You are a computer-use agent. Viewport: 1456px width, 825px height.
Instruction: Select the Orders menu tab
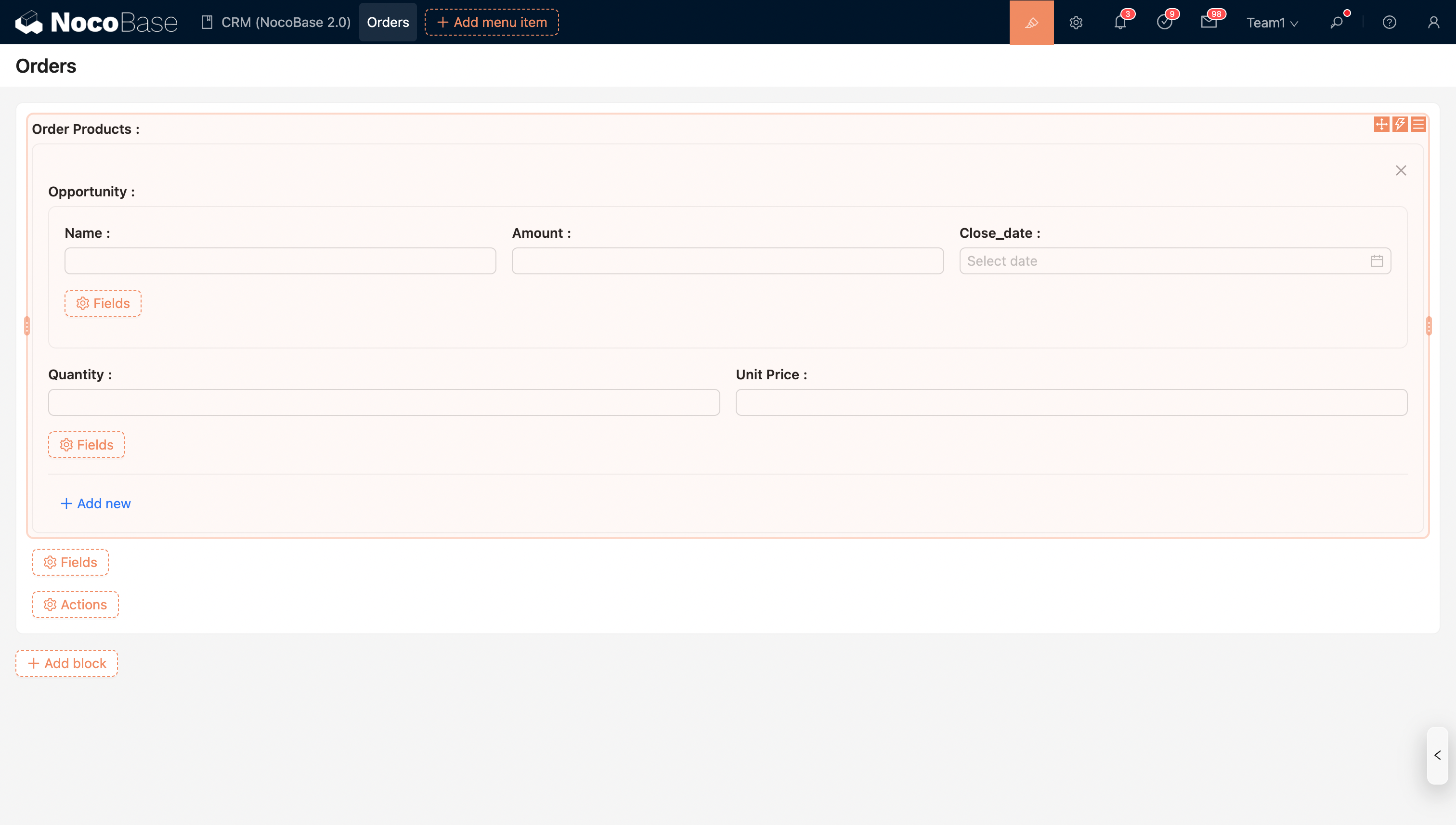pos(388,22)
